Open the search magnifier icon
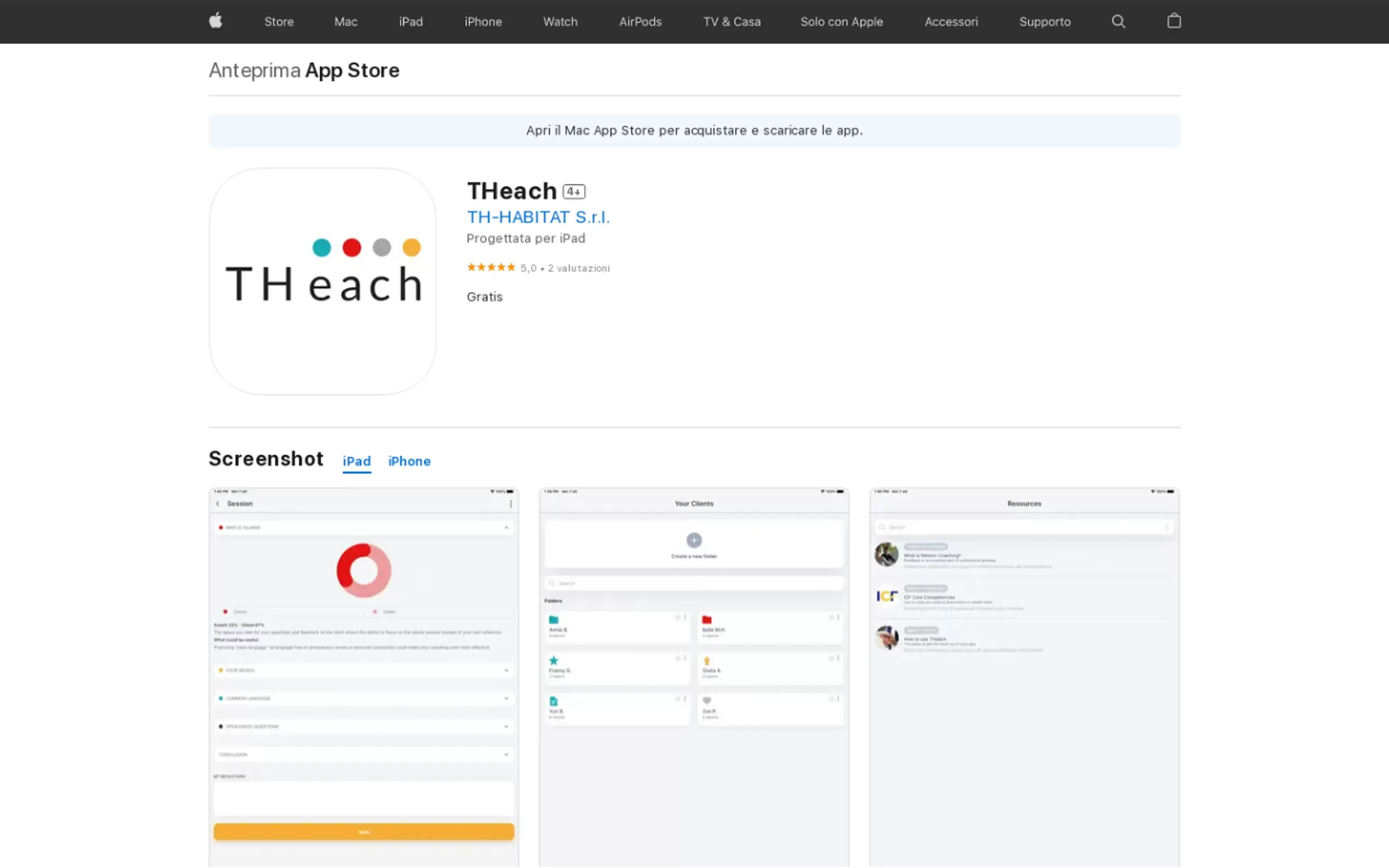 1118,21
